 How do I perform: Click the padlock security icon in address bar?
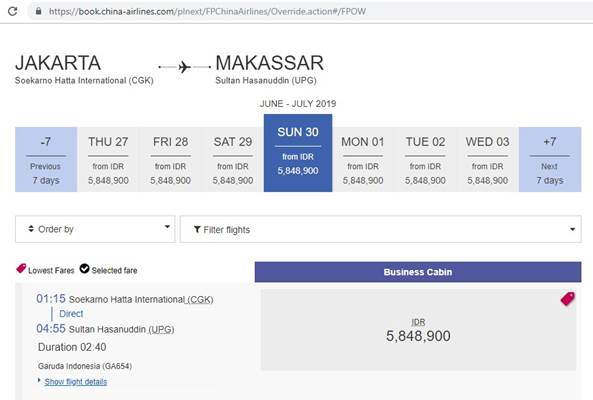click(x=38, y=11)
